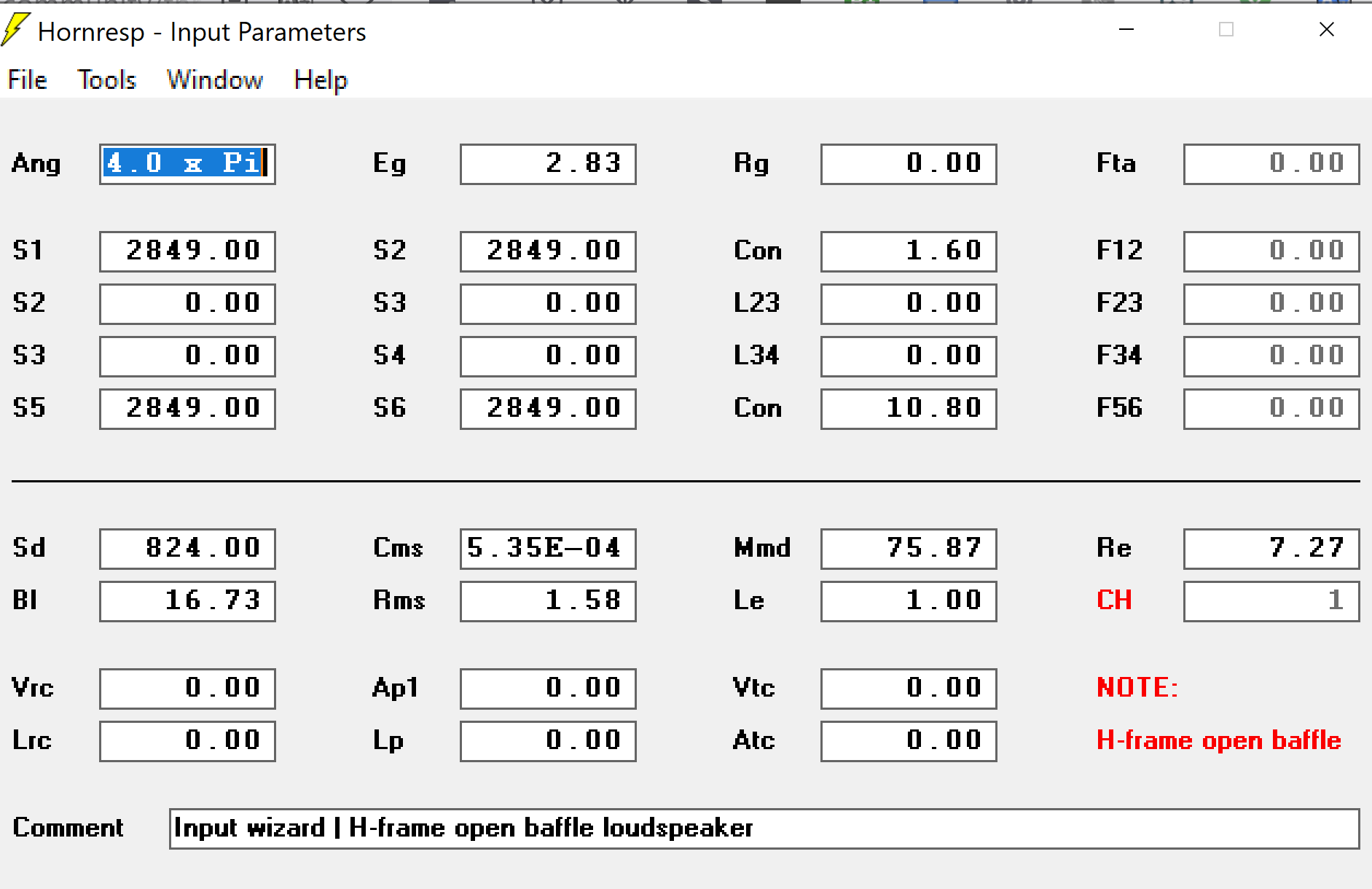Minimize the Hornresp window

(1126, 29)
